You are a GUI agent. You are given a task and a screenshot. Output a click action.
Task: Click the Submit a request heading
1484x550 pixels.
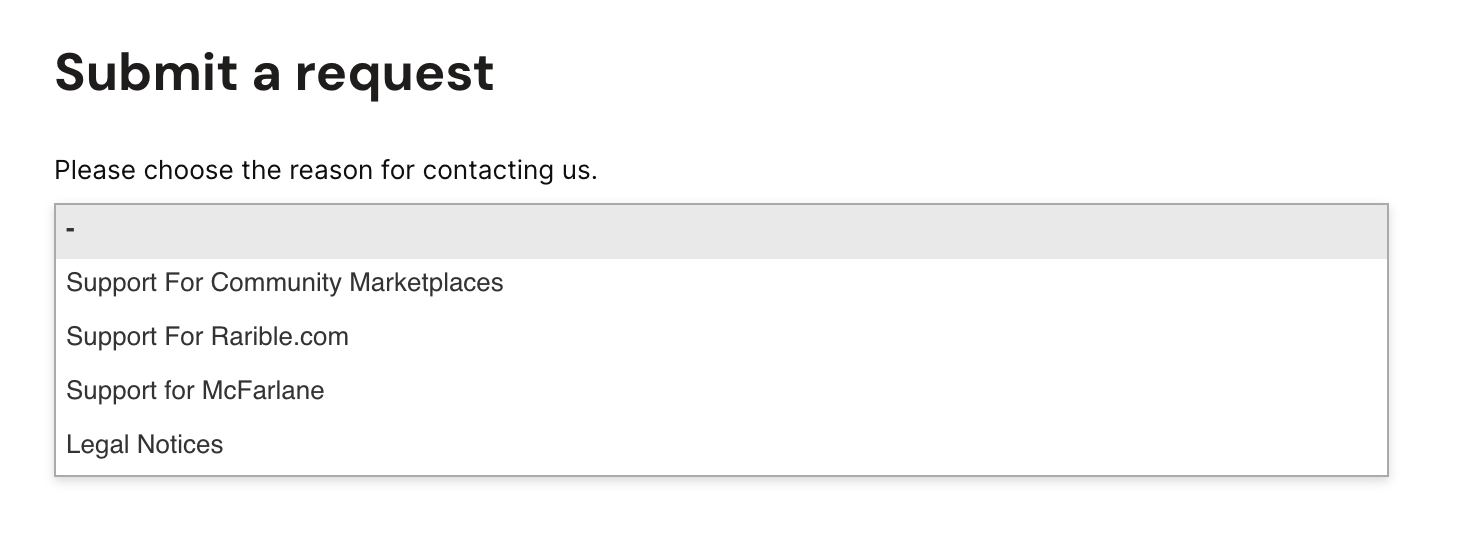pos(274,73)
